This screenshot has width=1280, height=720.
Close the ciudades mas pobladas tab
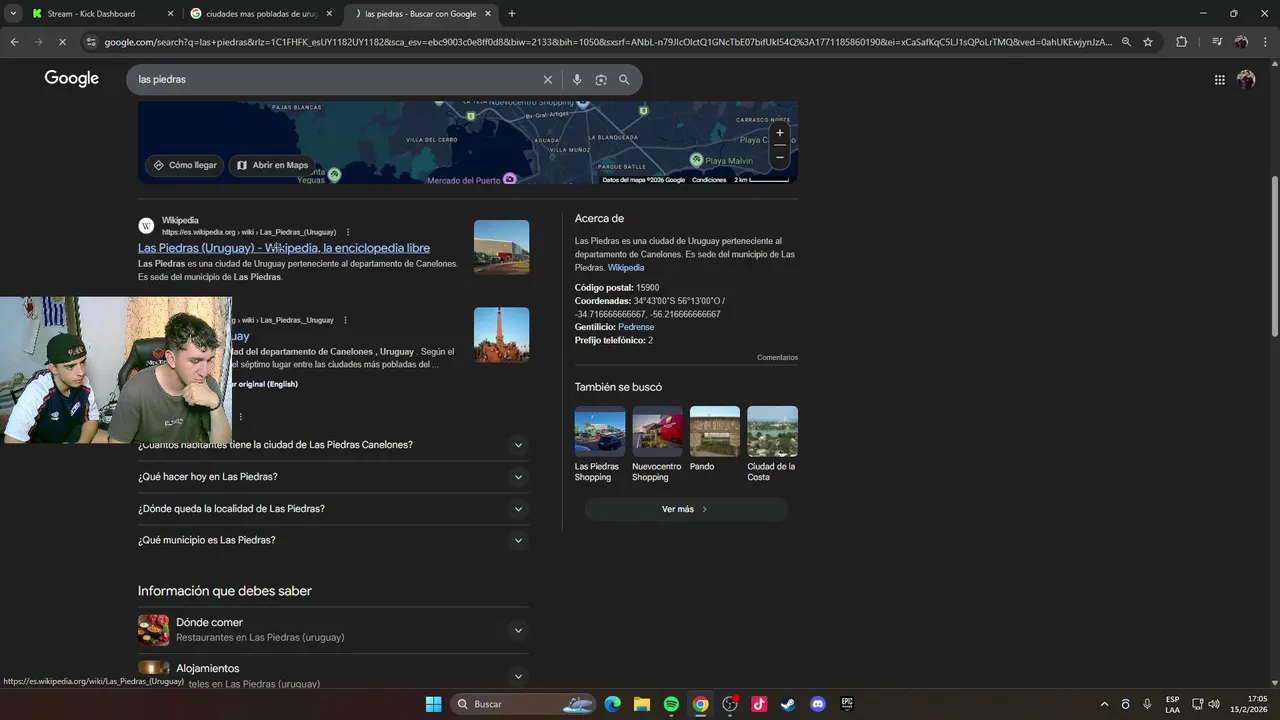[329, 14]
